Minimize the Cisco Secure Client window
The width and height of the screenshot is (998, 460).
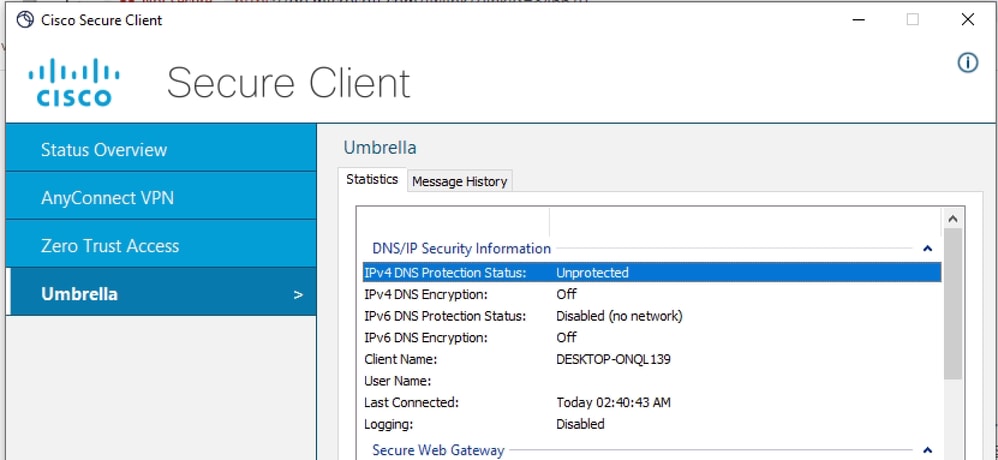click(859, 20)
